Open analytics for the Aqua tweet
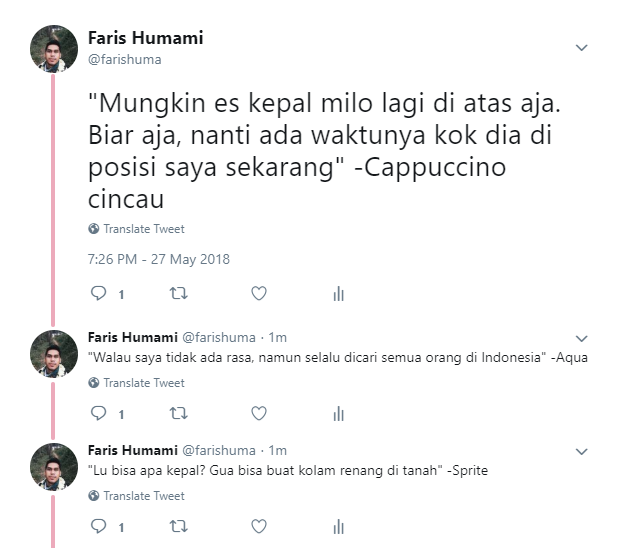The width and height of the screenshot is (624, 548). [339, 414]
